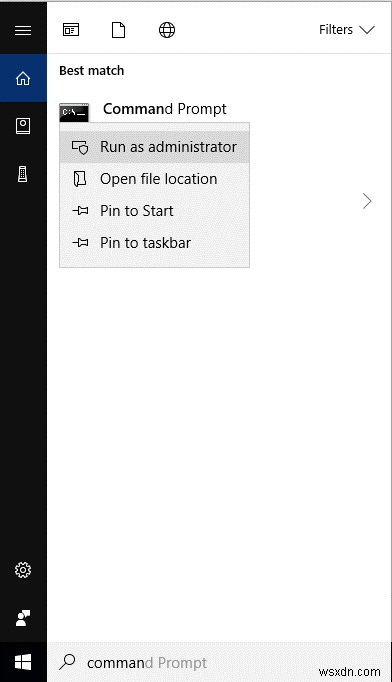Select Pin to Start

coord(154,211)
